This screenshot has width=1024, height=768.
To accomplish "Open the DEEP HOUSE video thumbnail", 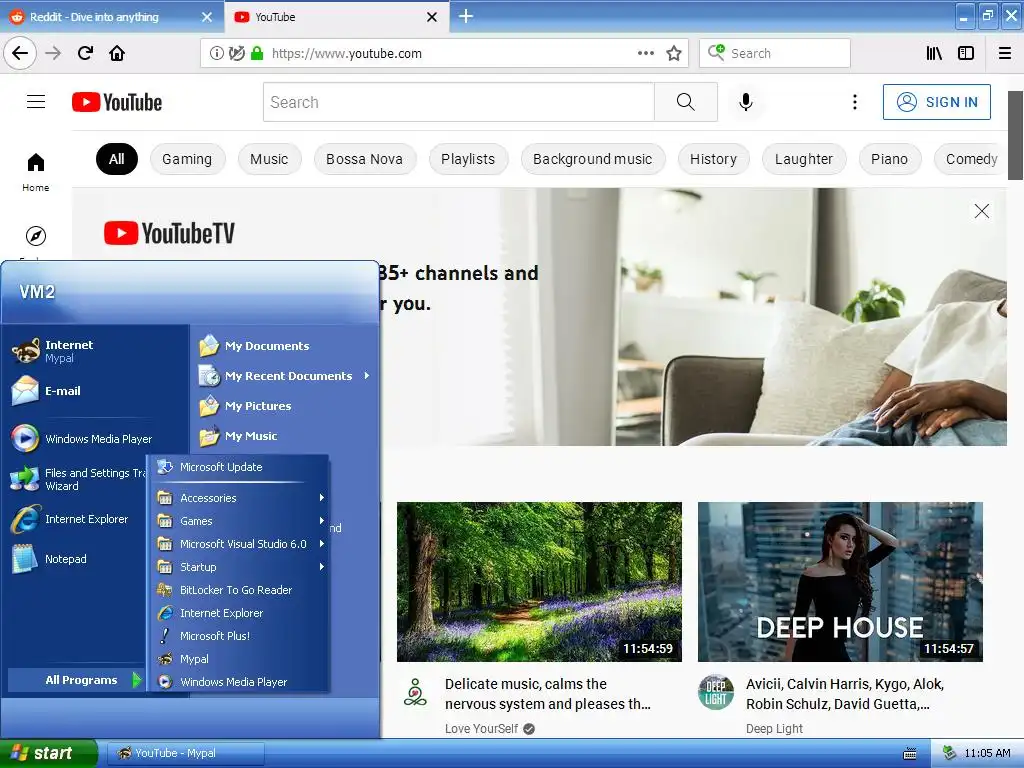I will tap(840, 582).
